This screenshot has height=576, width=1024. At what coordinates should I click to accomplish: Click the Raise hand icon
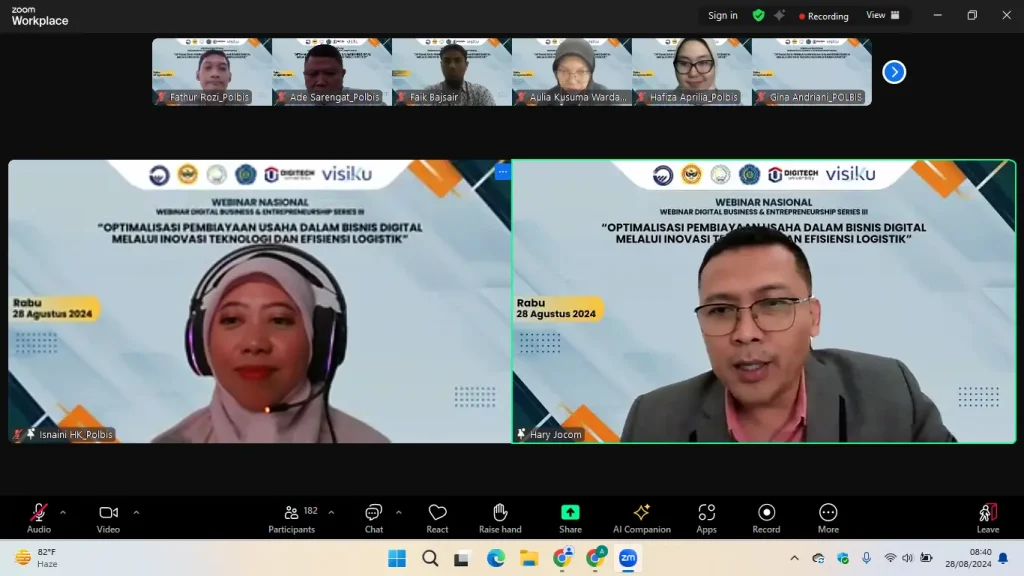501,517
